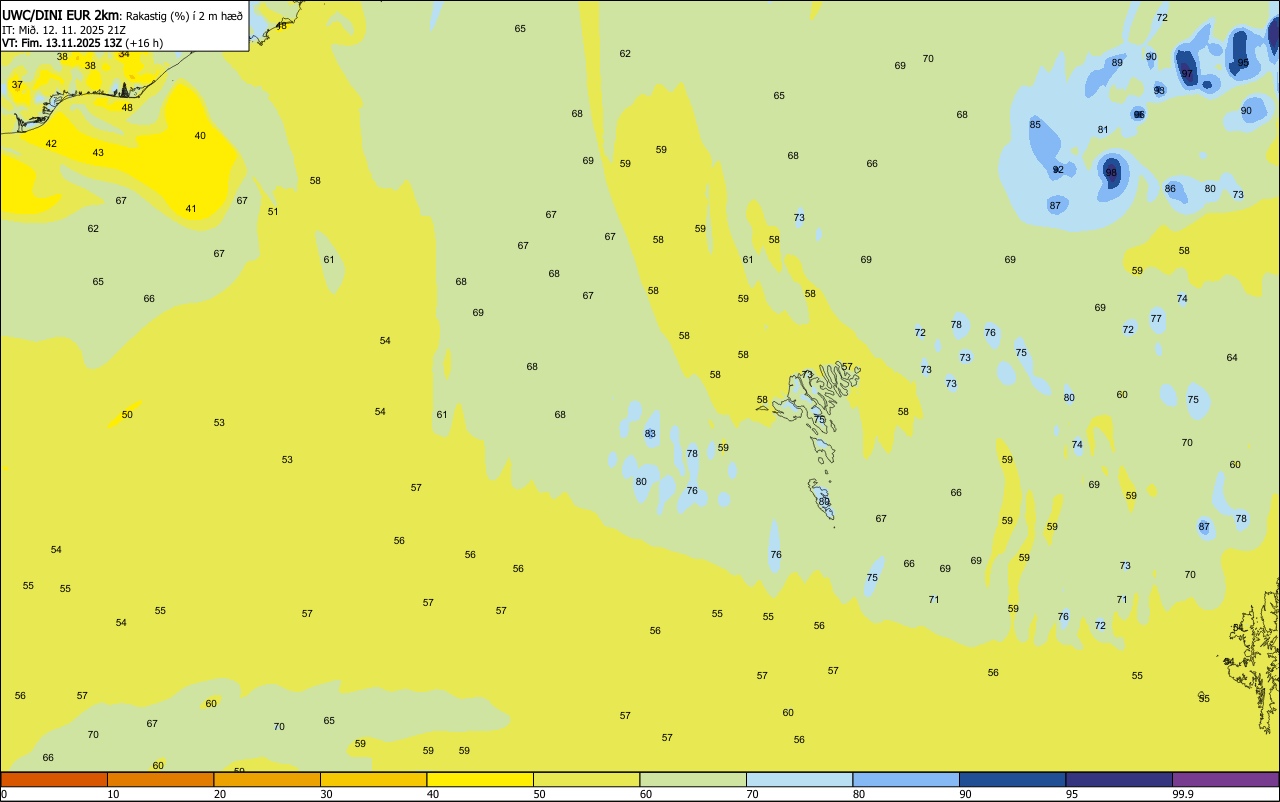Click the bright yellow 40–50 legend segment
1280x802 pixels.
(x=480, y=779)
